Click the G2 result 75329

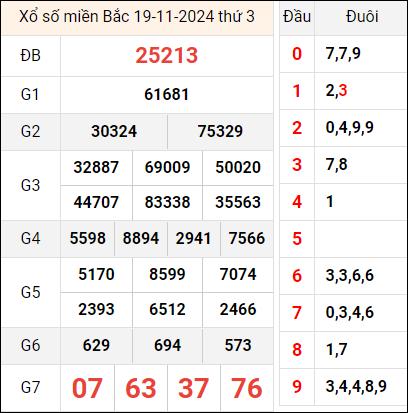(220, 131)
